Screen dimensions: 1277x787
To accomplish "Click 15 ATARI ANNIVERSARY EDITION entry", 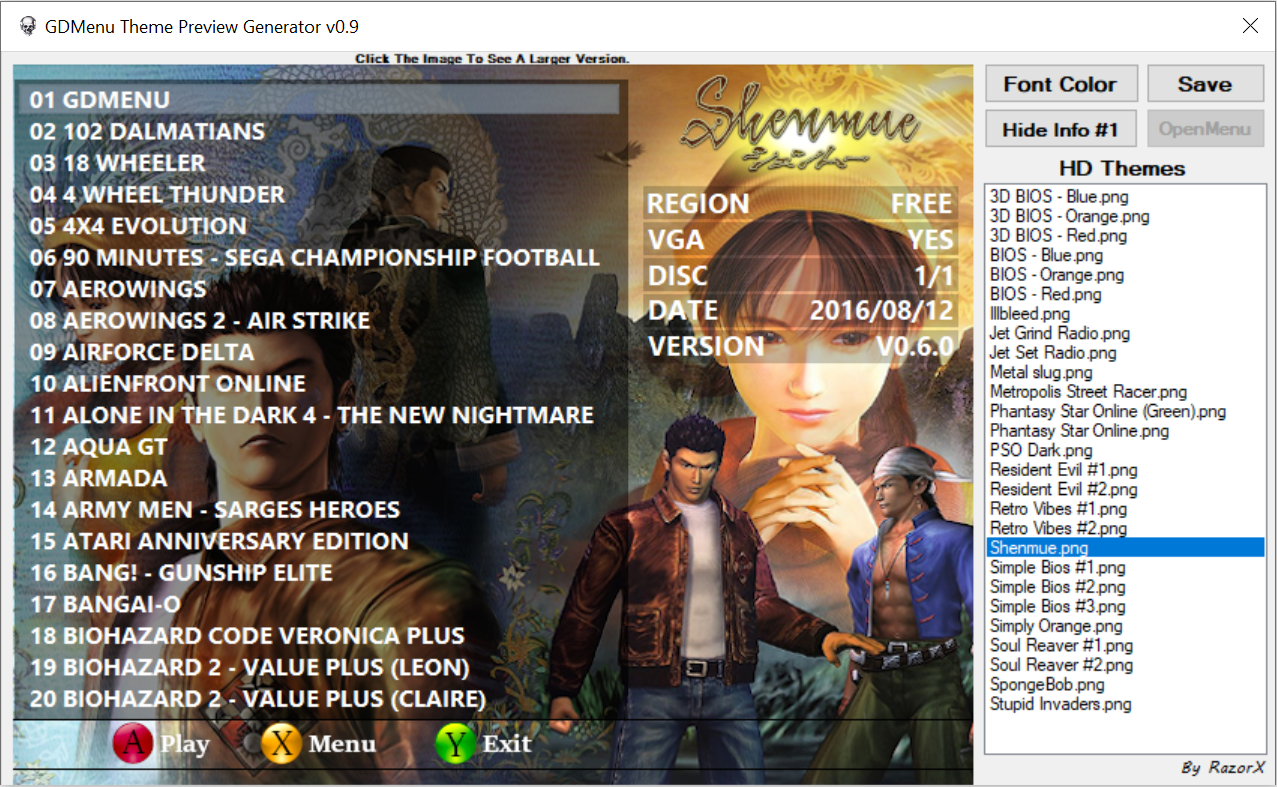I will tap(220, 541).
